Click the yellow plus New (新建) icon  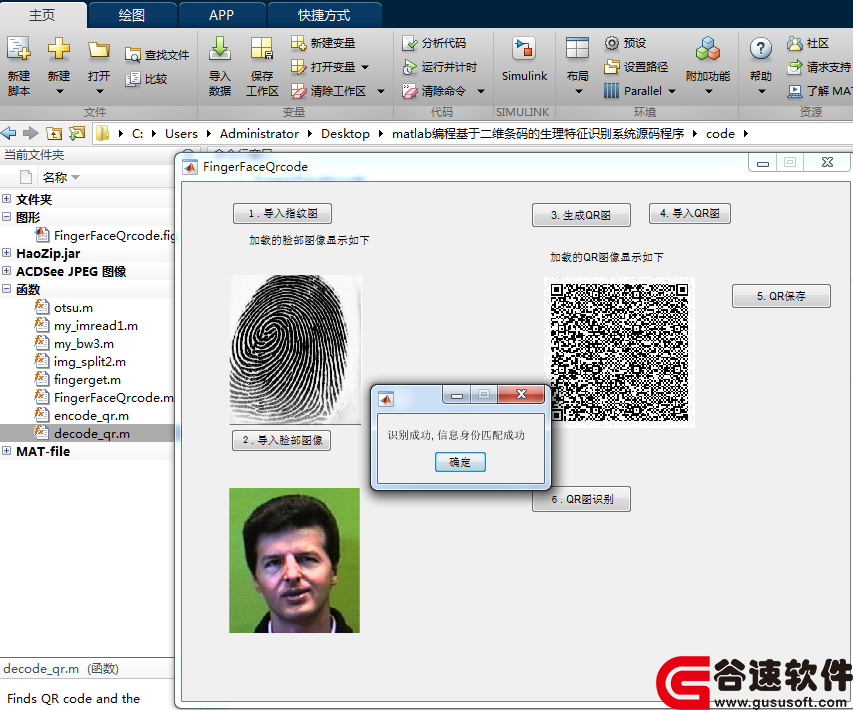[59, 49]
